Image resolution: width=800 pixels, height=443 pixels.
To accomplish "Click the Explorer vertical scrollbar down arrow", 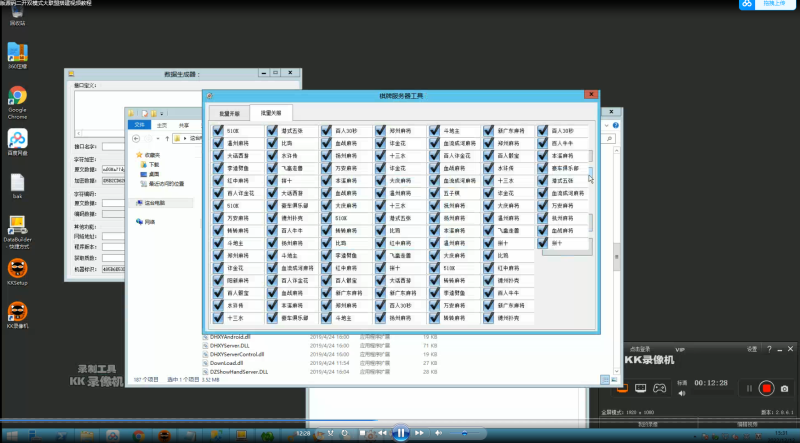I will [x=616, y=372].
